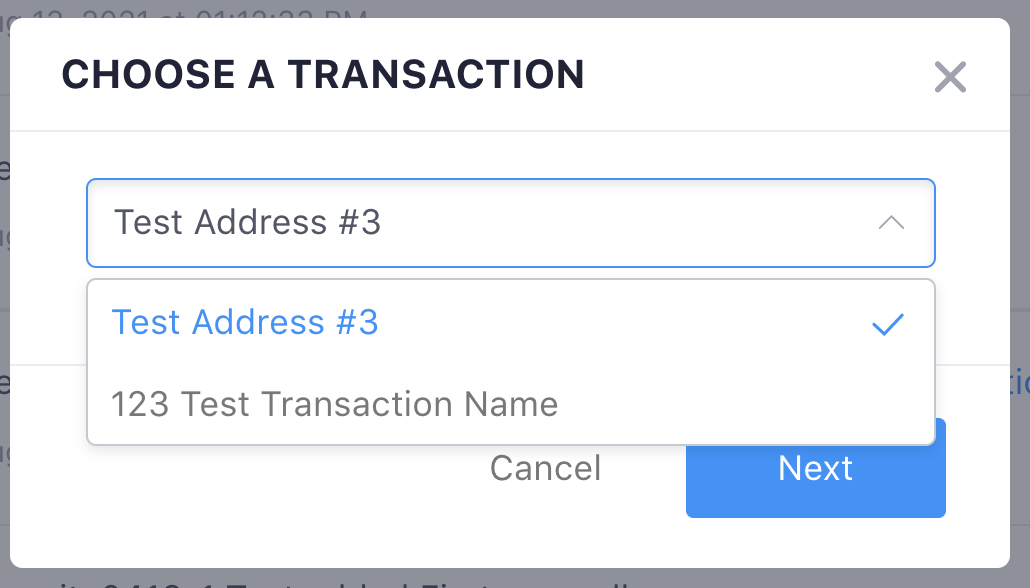The width and height of the screenshot is (1030, 588).
Task: Click the CHOOSE A TRANSACTION heading
Action: click(x=323, y=75)
